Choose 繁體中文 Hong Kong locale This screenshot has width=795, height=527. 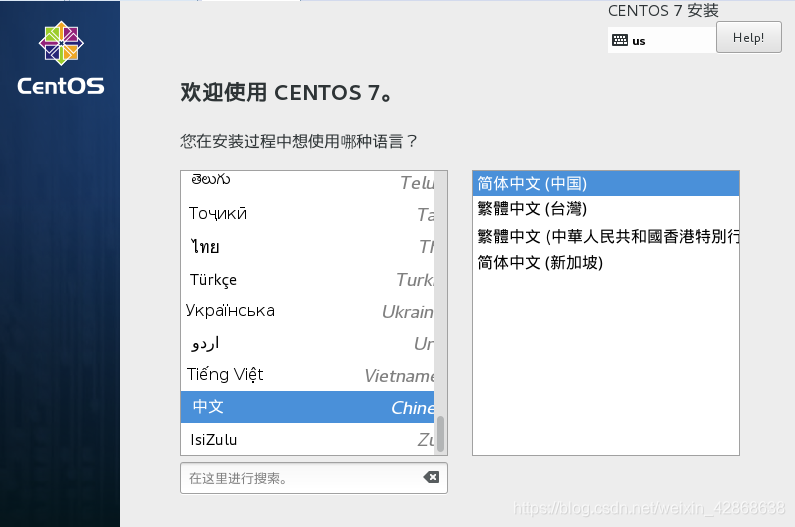point(606,236)
